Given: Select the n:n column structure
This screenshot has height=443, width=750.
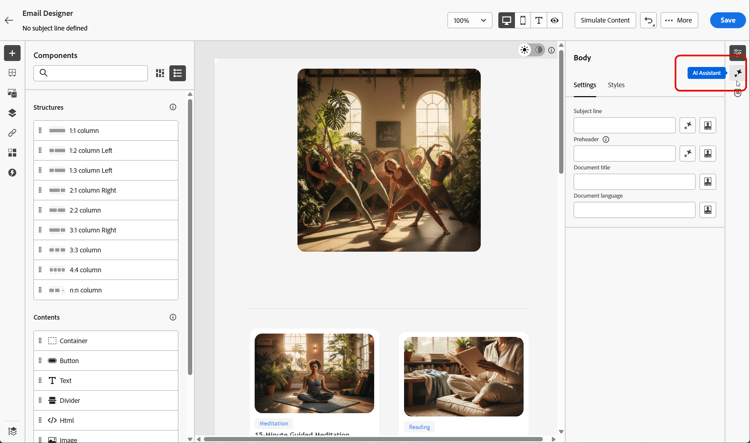Looking at the screenshot, I should (x=106, y=290).
